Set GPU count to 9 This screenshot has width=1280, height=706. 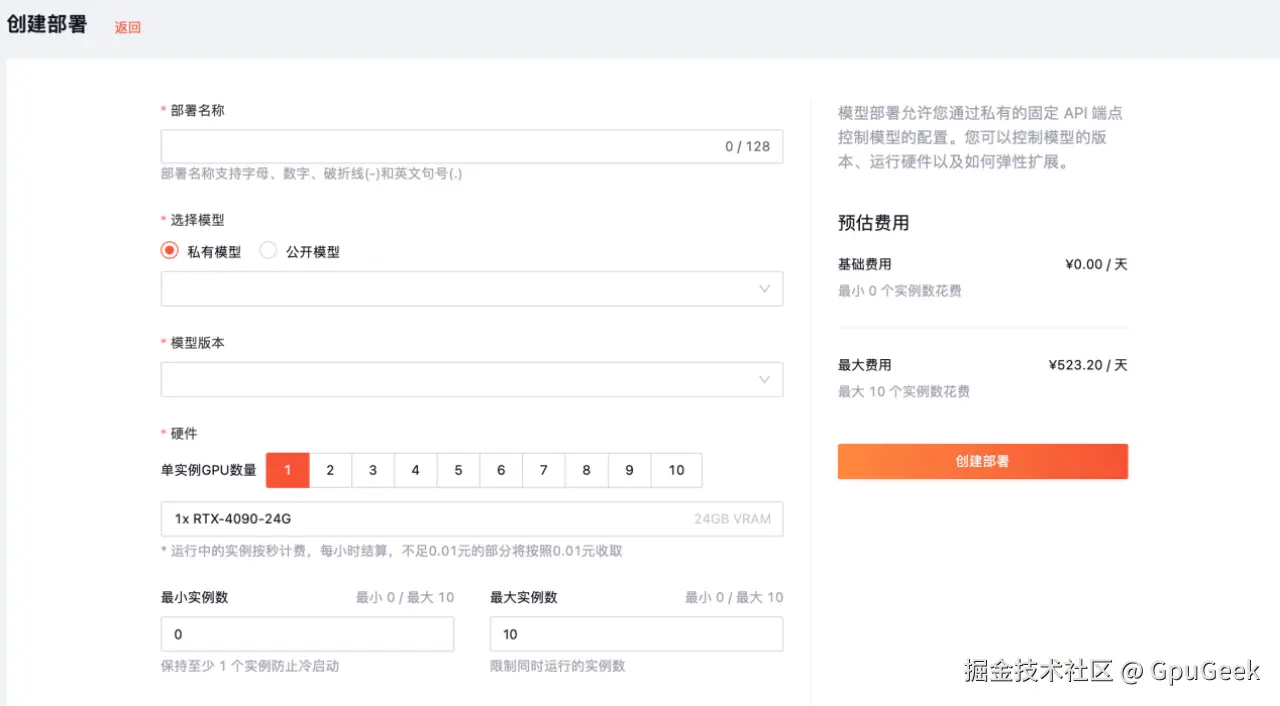point(629,470)
